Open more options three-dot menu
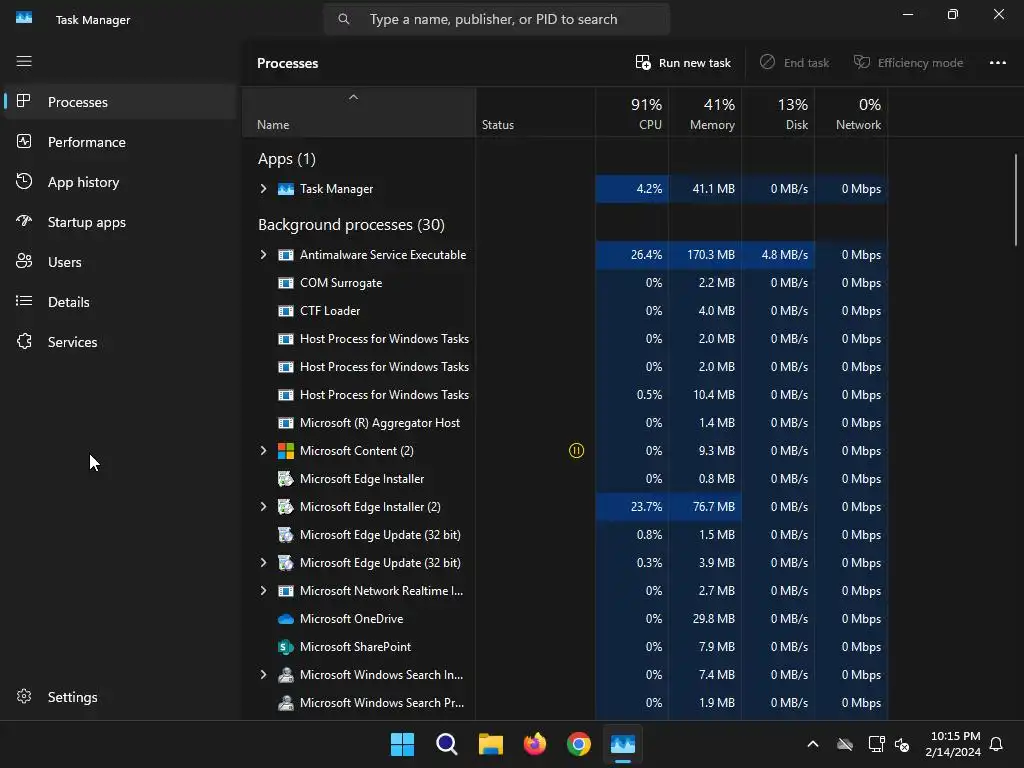Screen dimensions: 1024x768 click(997, 63)
